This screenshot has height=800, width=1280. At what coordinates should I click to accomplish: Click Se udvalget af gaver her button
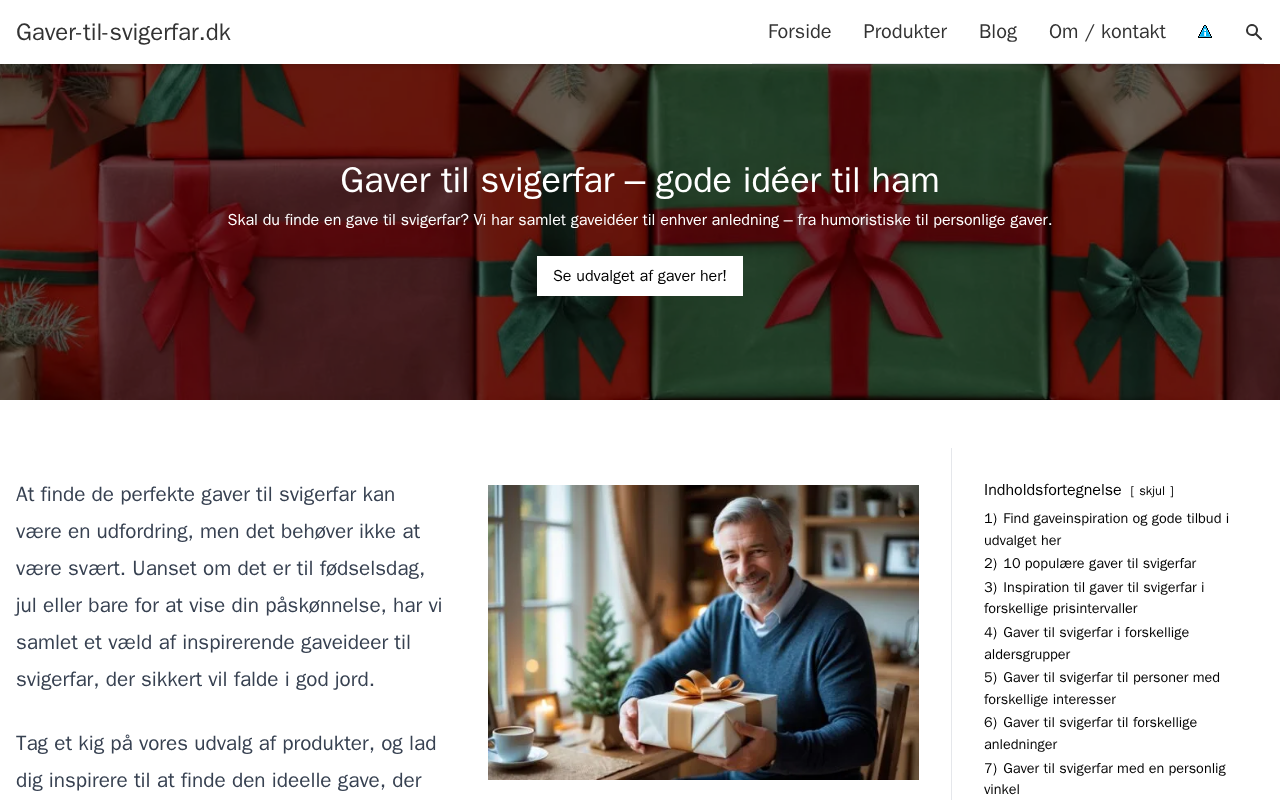point(640,276)
